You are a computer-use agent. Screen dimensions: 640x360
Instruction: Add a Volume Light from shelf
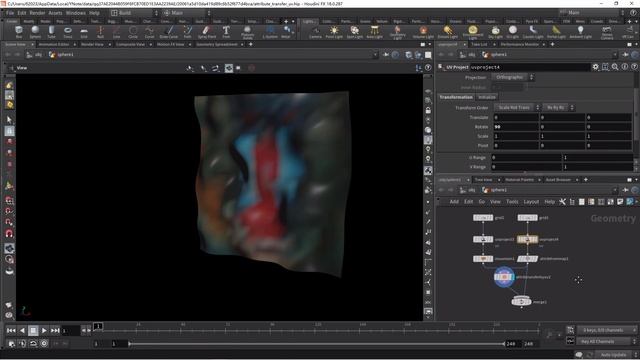(423, 31)
